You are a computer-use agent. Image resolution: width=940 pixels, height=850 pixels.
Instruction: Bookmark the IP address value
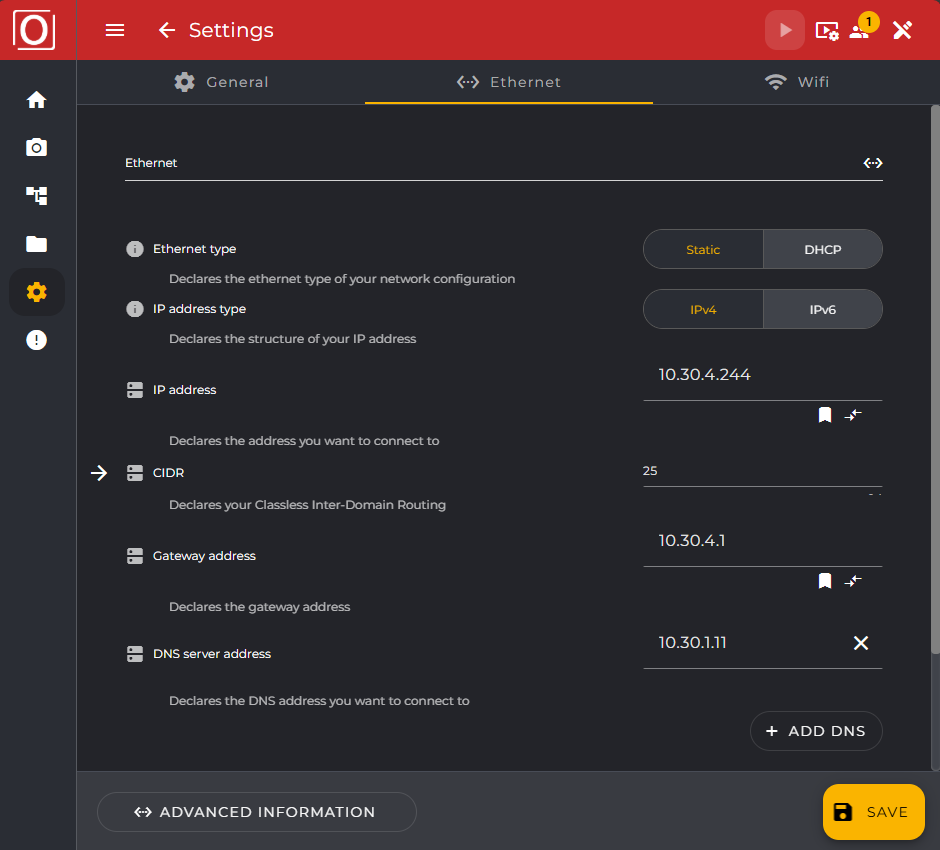825,414
